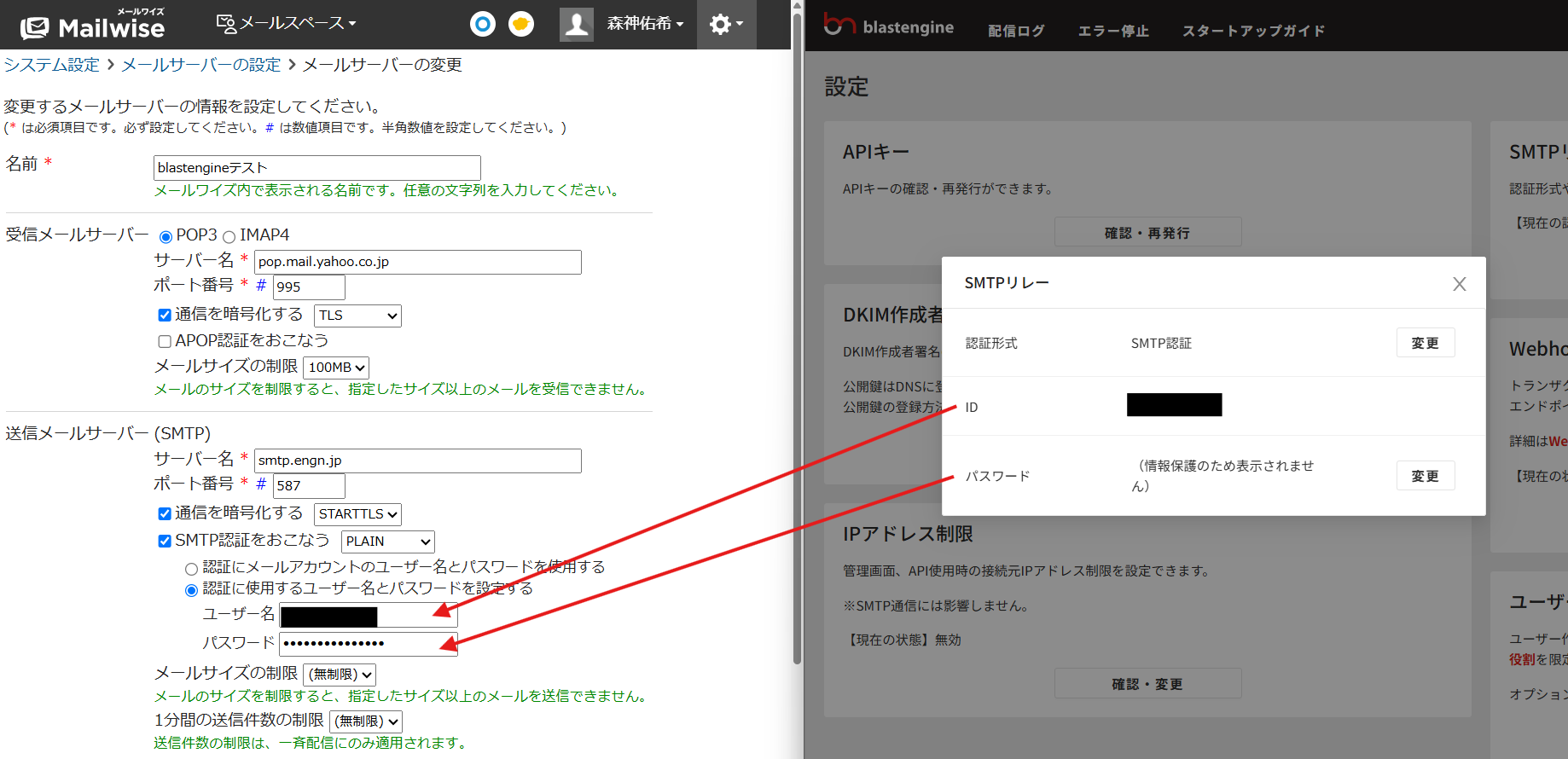
Task: Open the メールスペース dropdown menu
Action: click(x=287, y=23)
